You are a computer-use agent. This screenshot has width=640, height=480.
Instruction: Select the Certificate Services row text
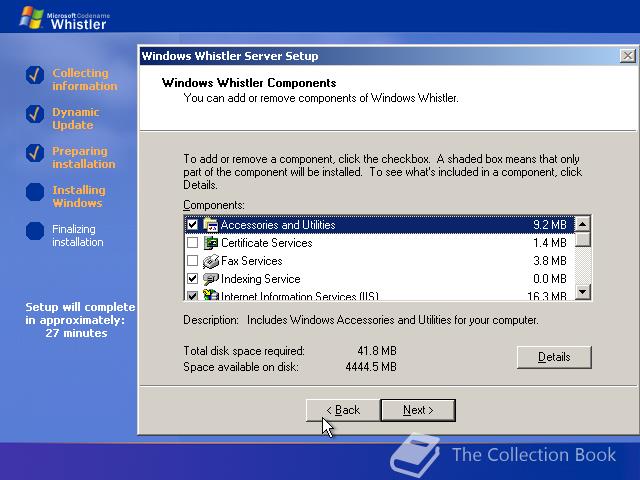(x=267, y=243)
